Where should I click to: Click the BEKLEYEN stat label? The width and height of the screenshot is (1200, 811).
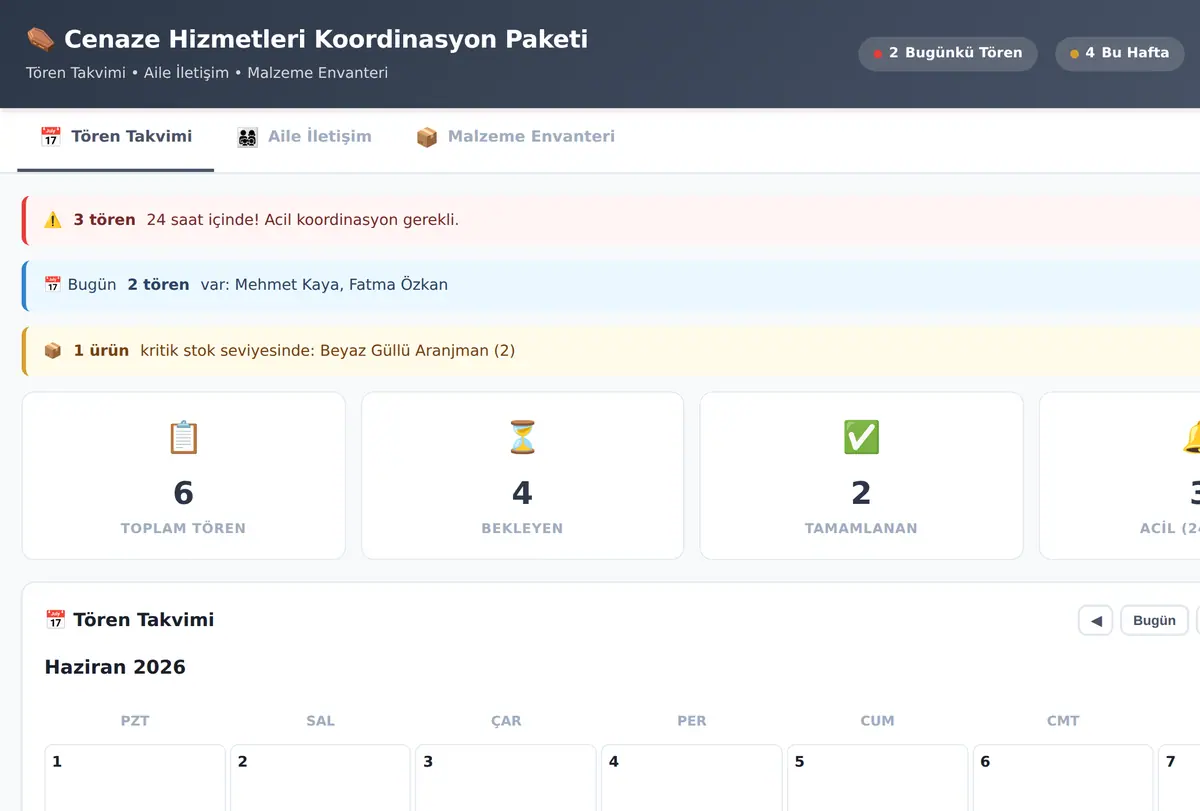pyautogui.click(x=522, y=528)
